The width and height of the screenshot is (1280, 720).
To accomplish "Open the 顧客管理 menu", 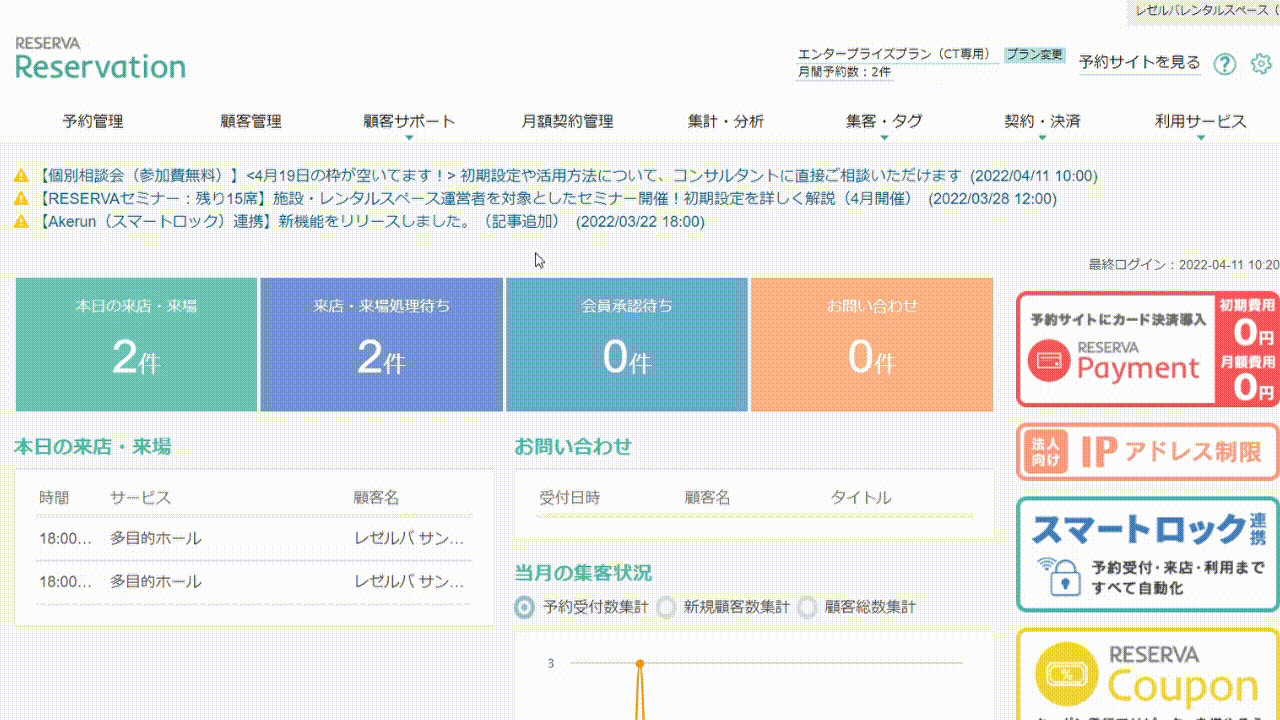I will 251,122.
